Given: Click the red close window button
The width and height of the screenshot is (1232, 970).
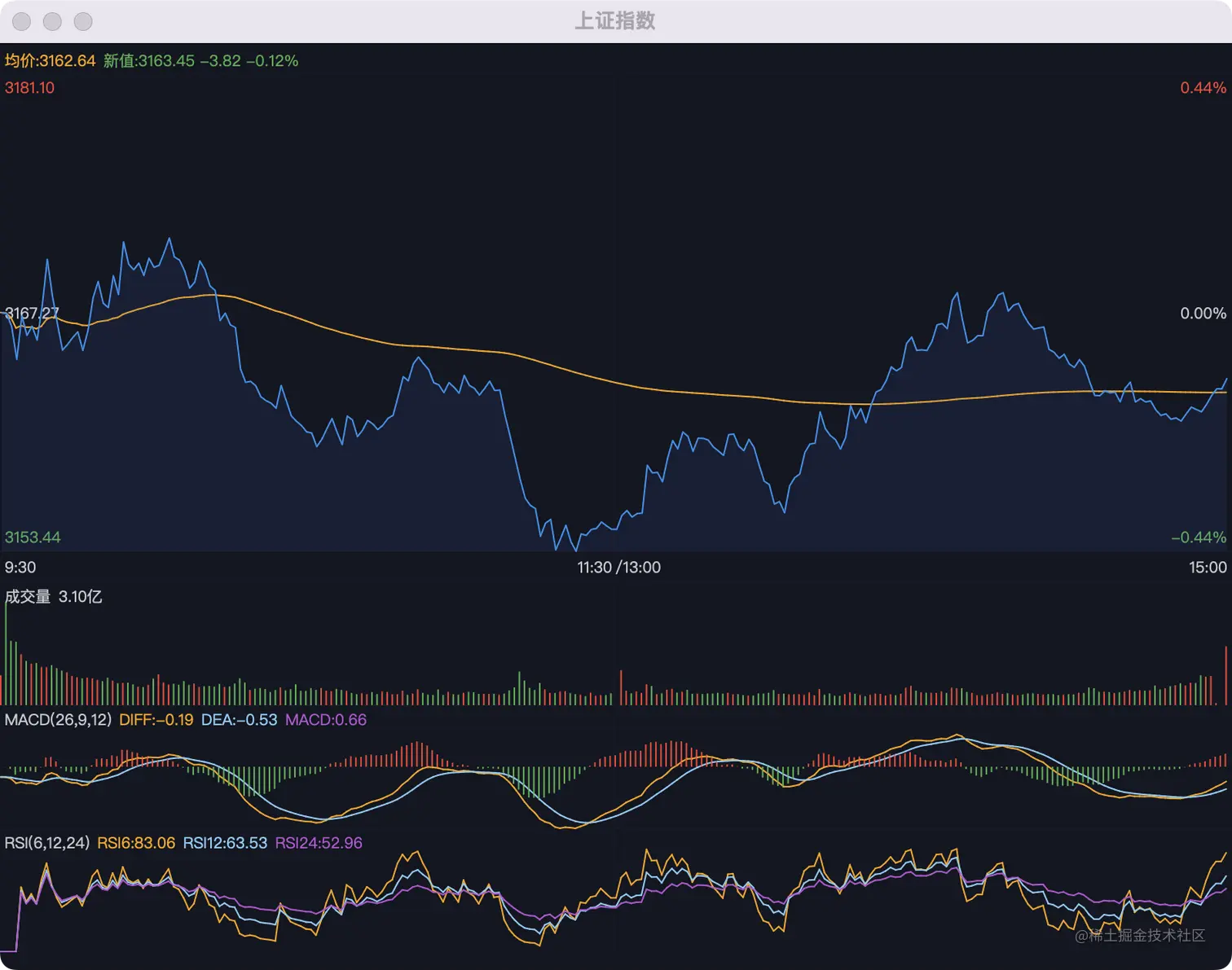Looking at the screenshot, I should (x=22, y=21).
